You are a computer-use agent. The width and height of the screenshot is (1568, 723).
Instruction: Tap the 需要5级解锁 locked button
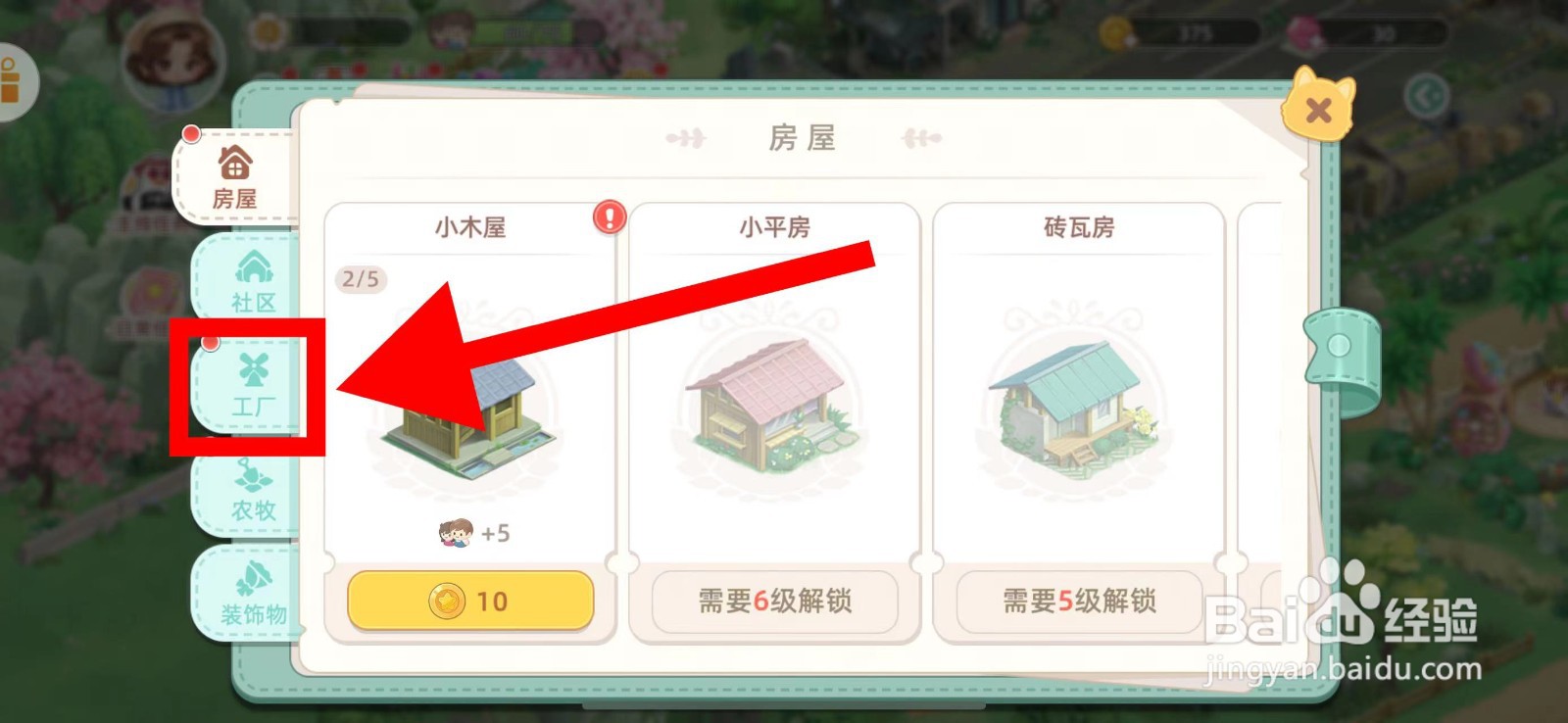(1079, 601)
